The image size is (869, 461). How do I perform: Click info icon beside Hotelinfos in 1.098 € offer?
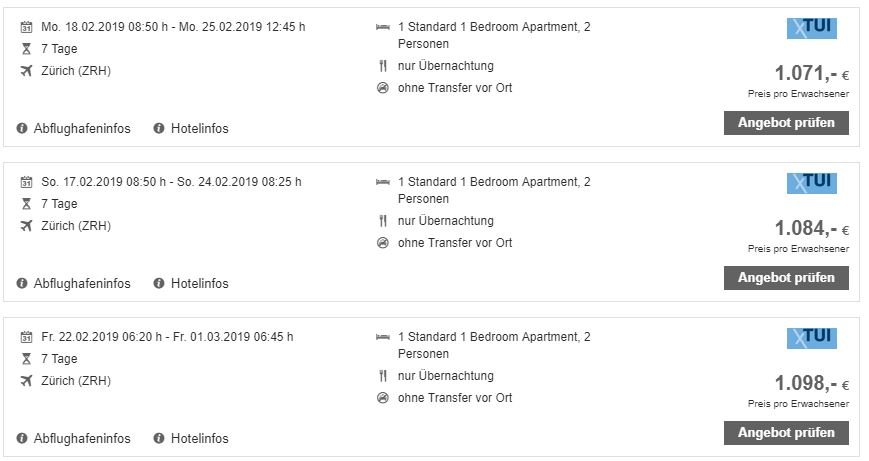pos(159,439)
